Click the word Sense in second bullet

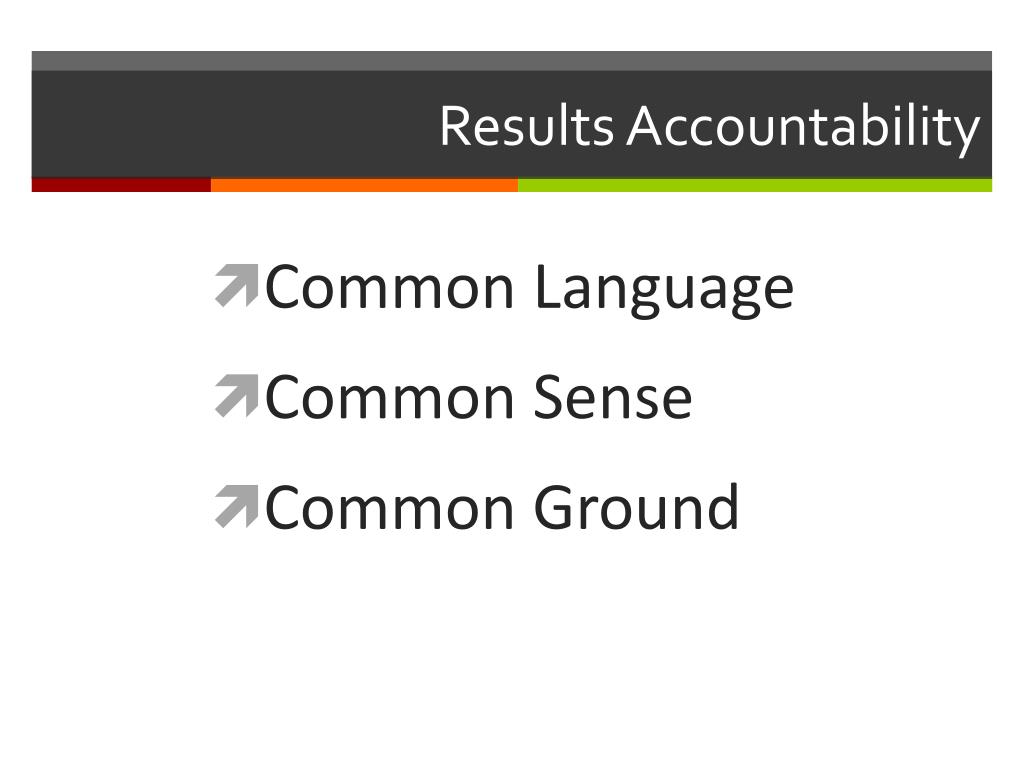(613, 398)
